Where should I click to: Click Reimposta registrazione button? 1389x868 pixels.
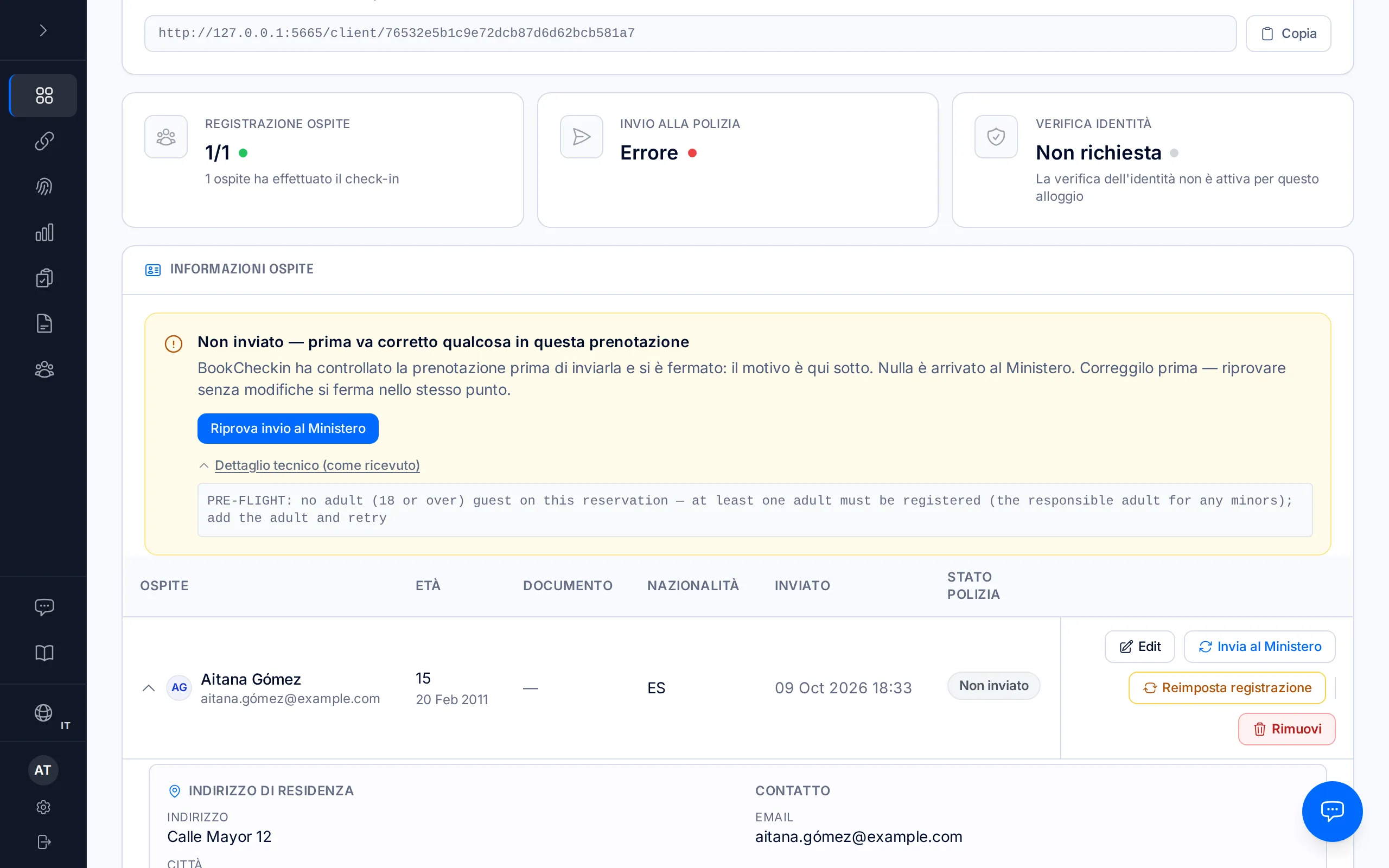(1227, 688)
